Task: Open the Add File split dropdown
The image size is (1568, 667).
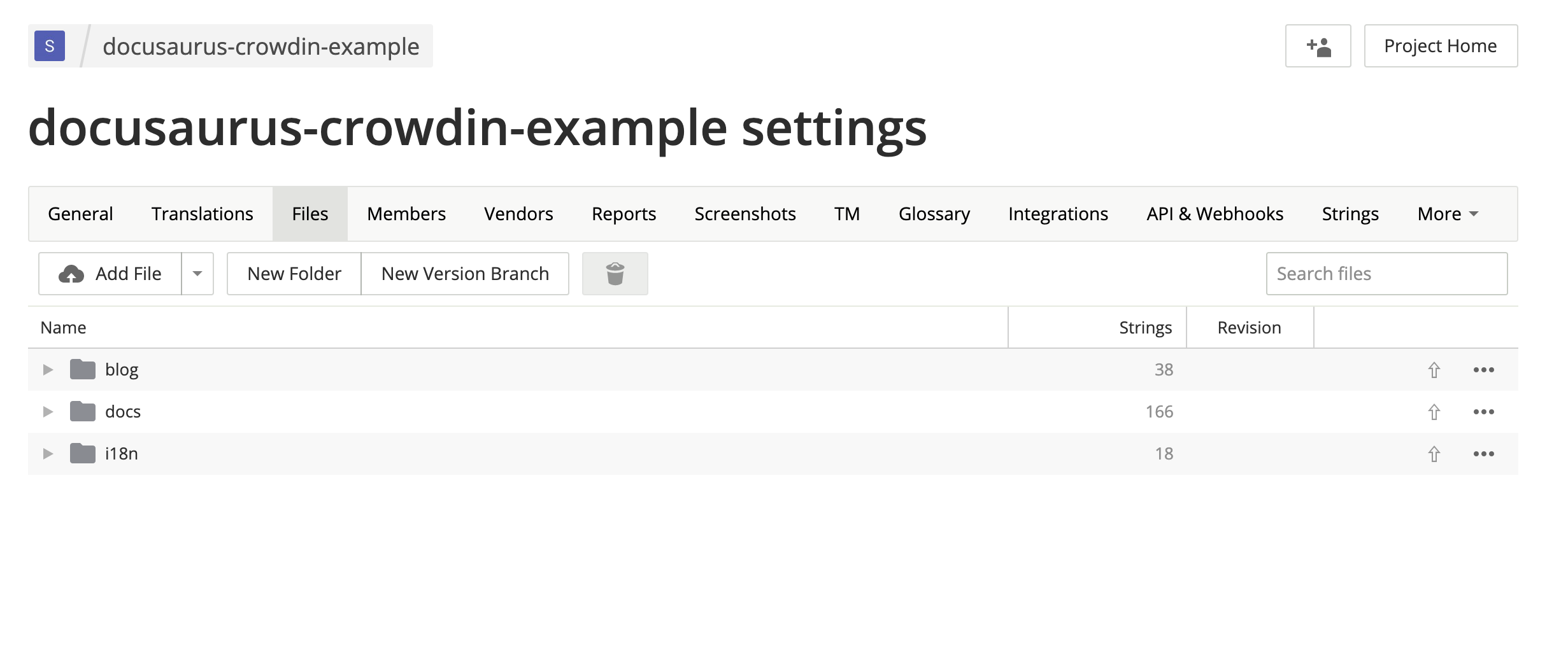Action: pos(197,274)
